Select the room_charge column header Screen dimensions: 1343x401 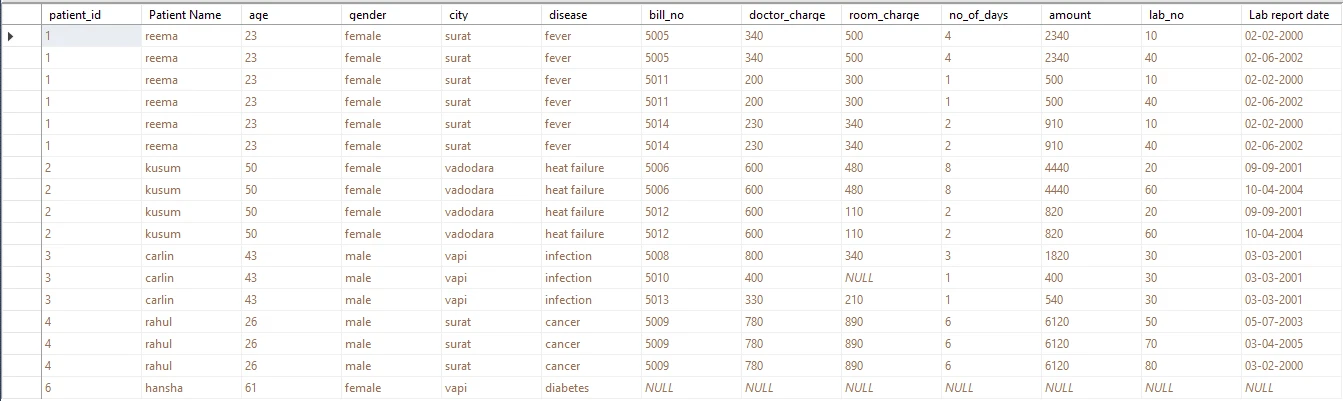point(884,15)
